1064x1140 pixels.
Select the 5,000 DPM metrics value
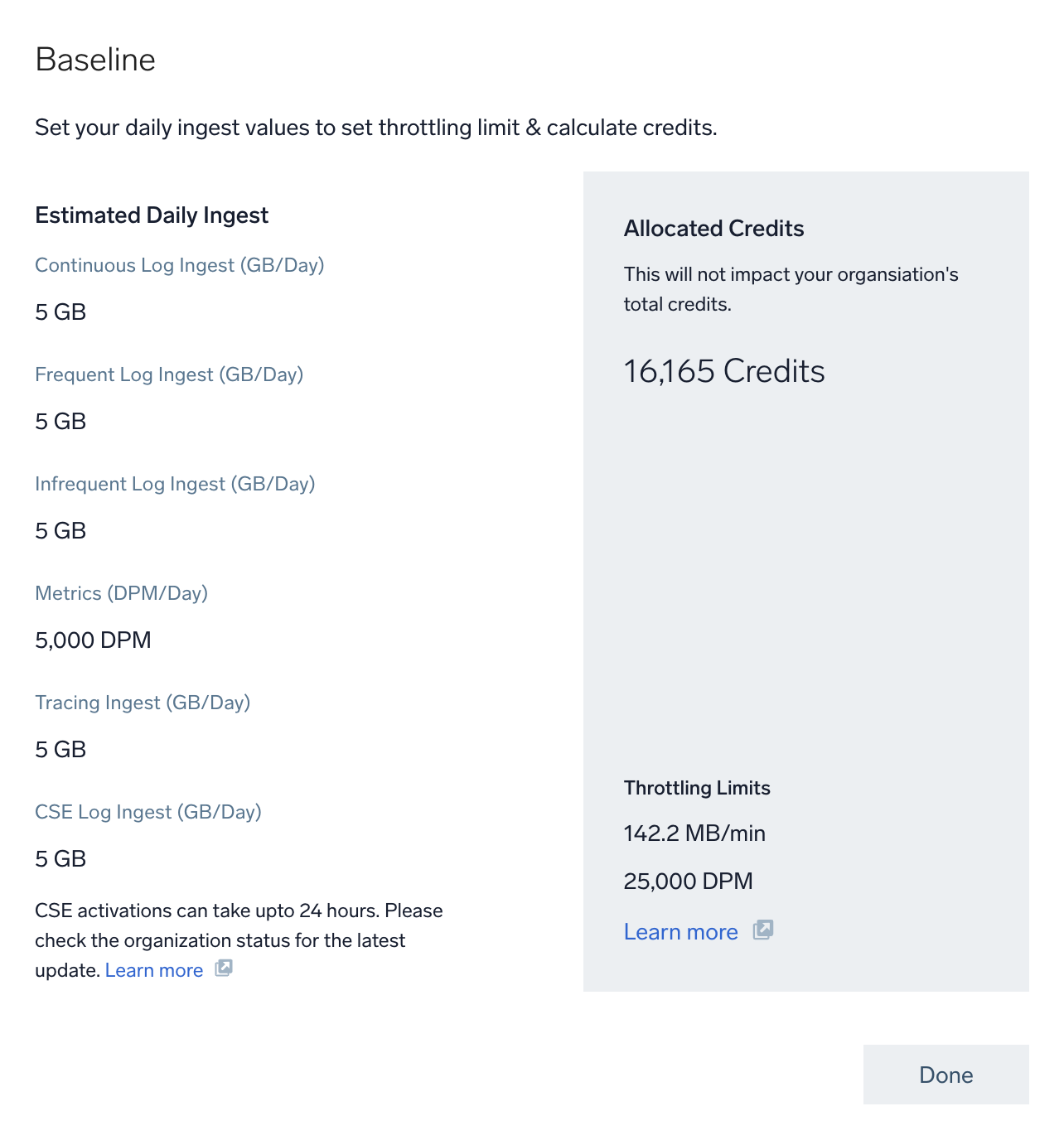point(93,640)
